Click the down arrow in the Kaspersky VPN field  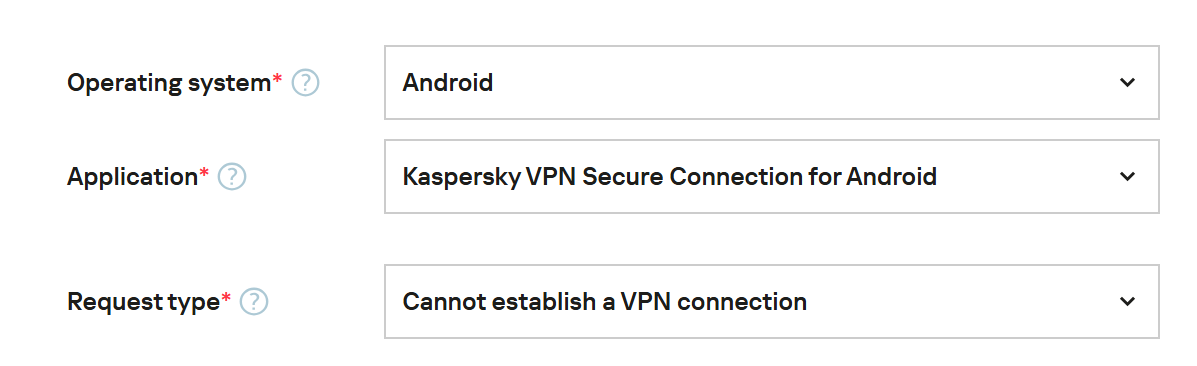pyautogui.click(x=1127, y=177)
